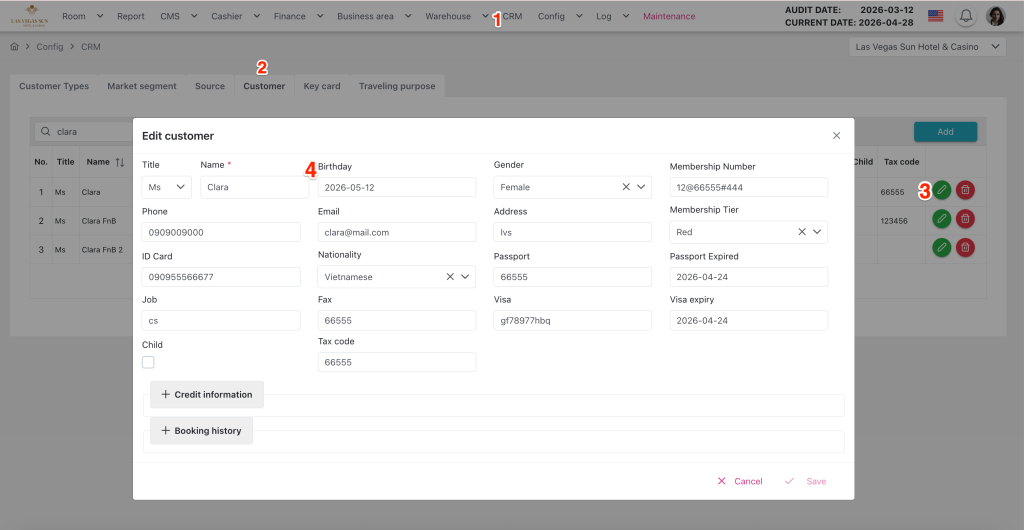Clear the Gender field selection

click(x=626, y=187)
